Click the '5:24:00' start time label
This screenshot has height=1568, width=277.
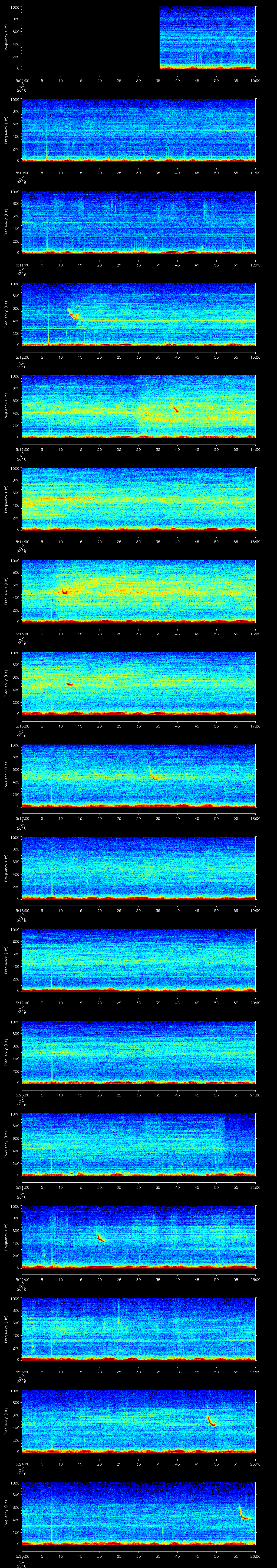coord(22,1464)
